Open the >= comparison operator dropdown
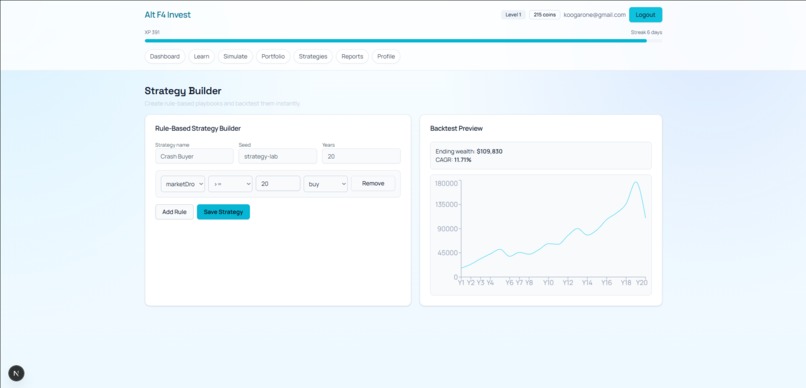The image size is (806, 388). click(230, 183)
